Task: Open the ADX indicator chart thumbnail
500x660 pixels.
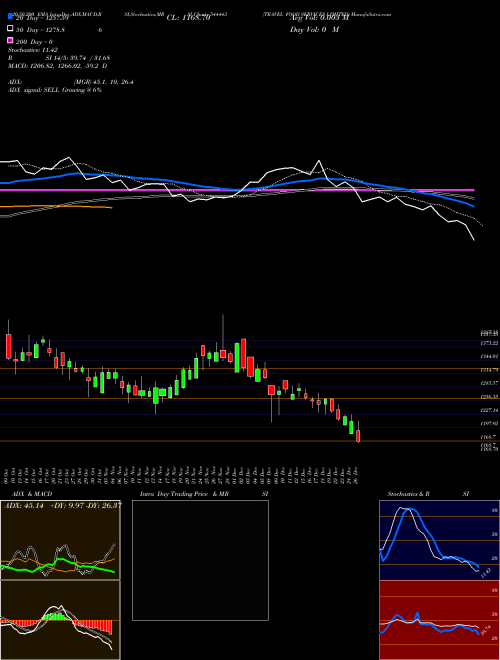Action: click(60, 540)
